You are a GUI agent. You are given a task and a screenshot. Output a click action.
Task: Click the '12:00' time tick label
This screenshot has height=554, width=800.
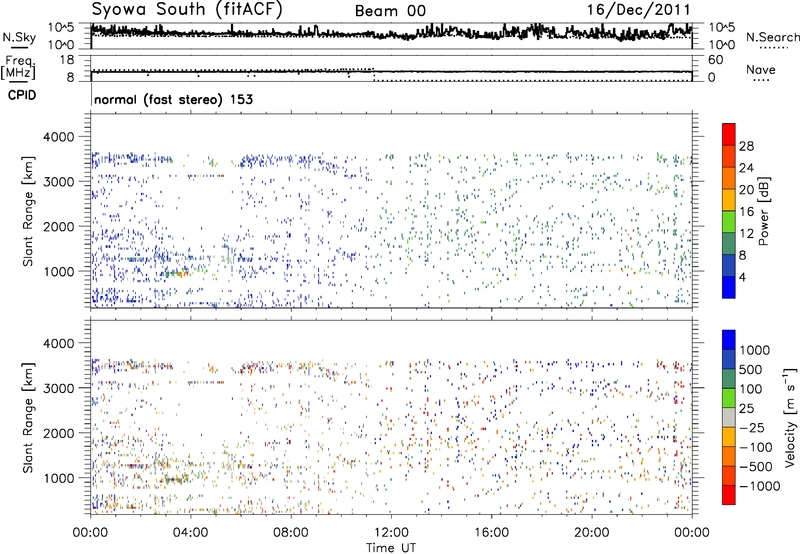[x=391, y=533]
